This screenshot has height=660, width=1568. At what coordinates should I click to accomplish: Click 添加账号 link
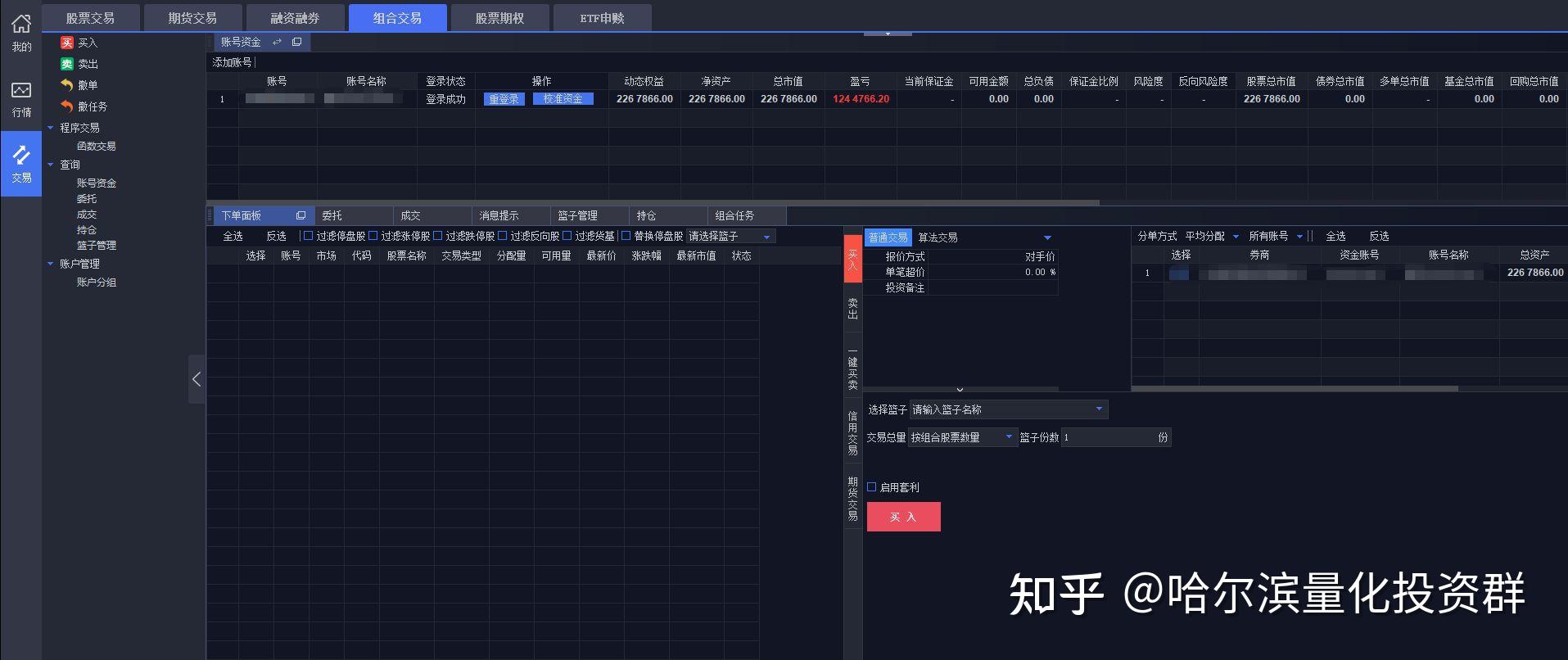pos(232,62)
